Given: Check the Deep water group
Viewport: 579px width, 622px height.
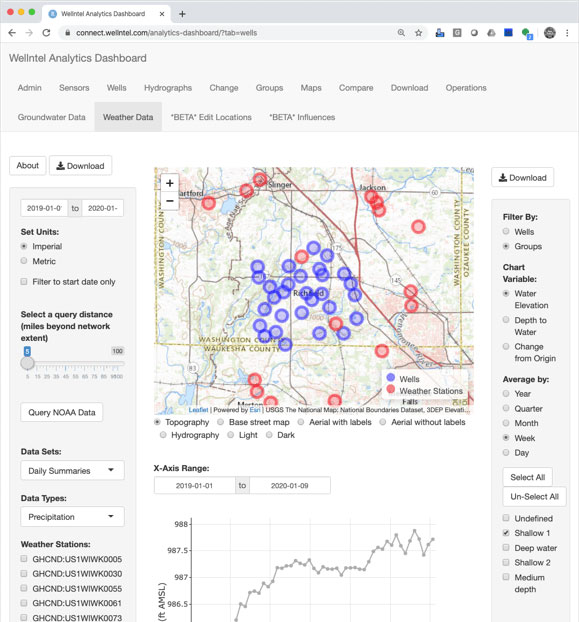Looking at the screenshot, I should click(506, 548).
